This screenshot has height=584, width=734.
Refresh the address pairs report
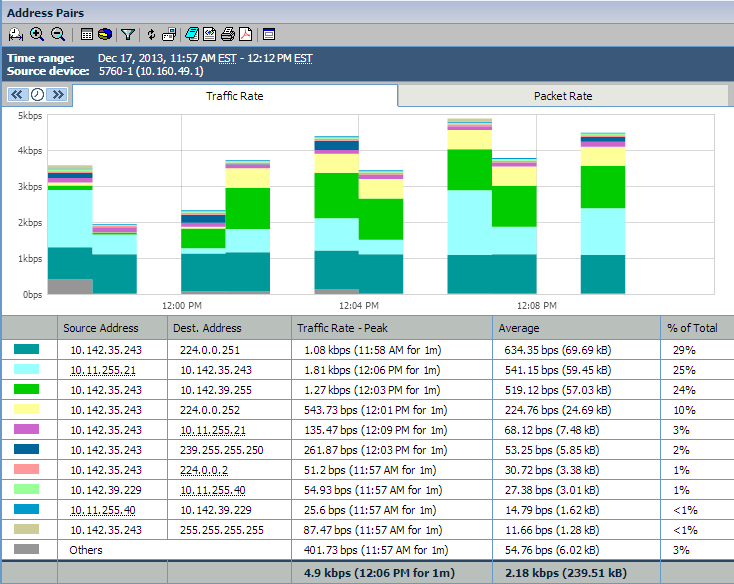[151, 34]
